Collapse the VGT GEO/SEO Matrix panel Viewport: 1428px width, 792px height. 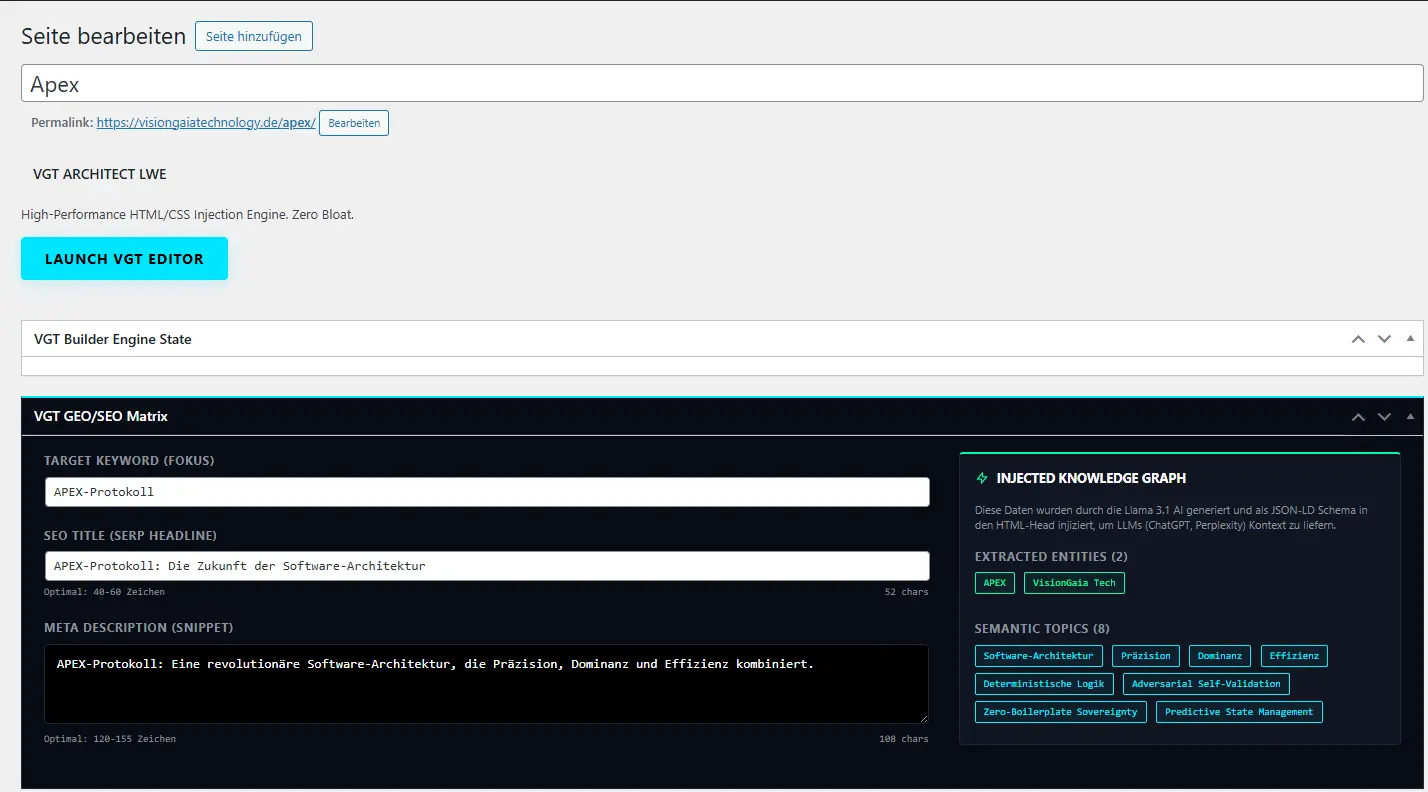pos(1410,416)
